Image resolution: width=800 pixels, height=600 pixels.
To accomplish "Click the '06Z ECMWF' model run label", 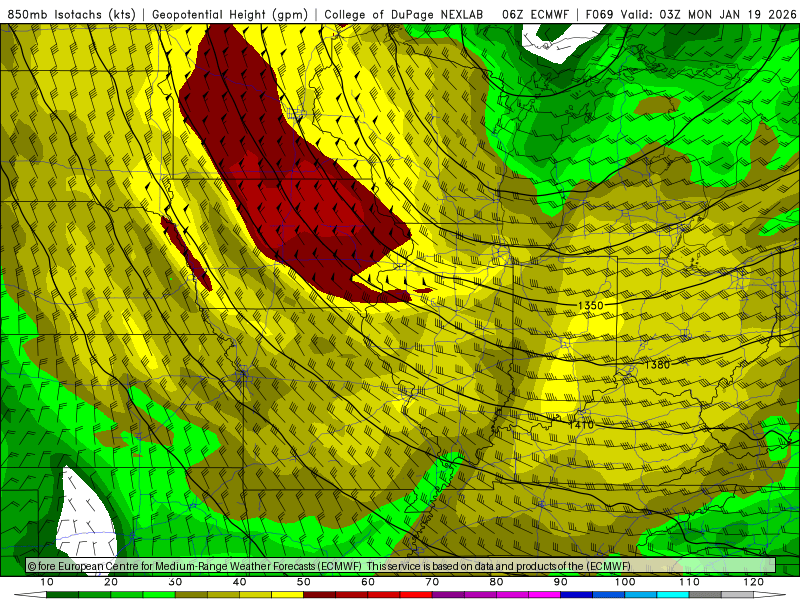I will coord(535,15).
